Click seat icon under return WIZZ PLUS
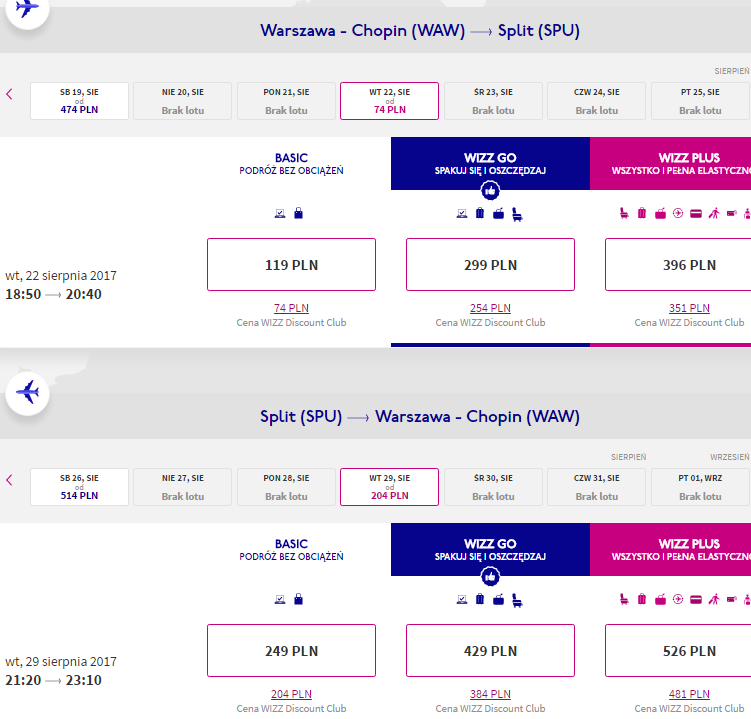The height and width of the screenshot is (719, 751). coord(624,599)
